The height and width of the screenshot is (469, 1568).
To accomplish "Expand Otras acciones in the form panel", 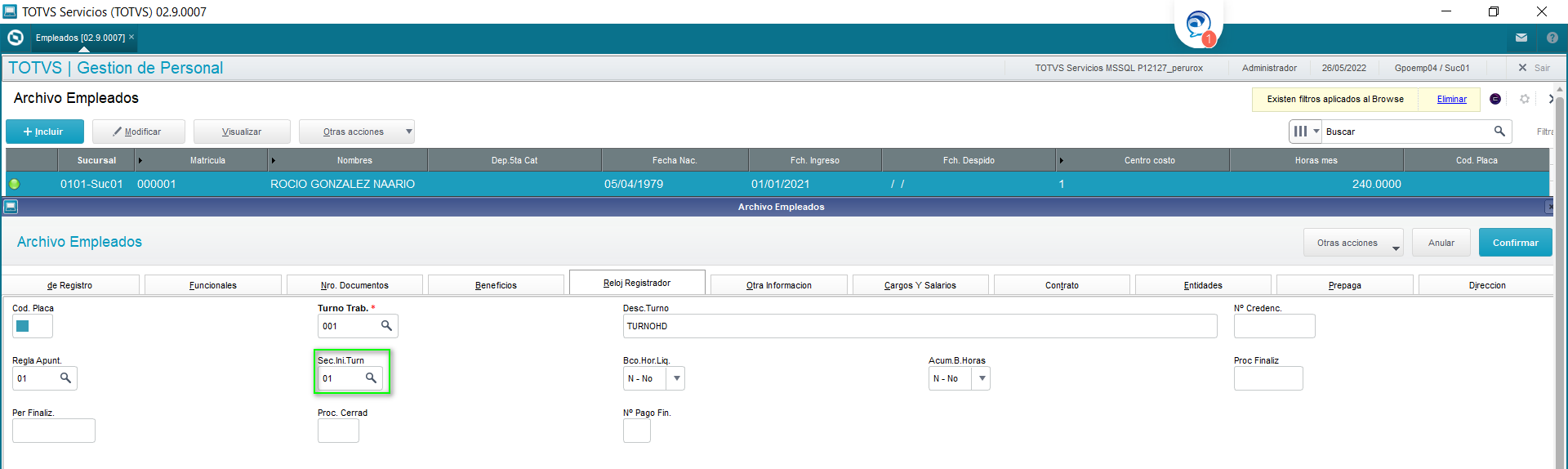I will (1353, 243).
